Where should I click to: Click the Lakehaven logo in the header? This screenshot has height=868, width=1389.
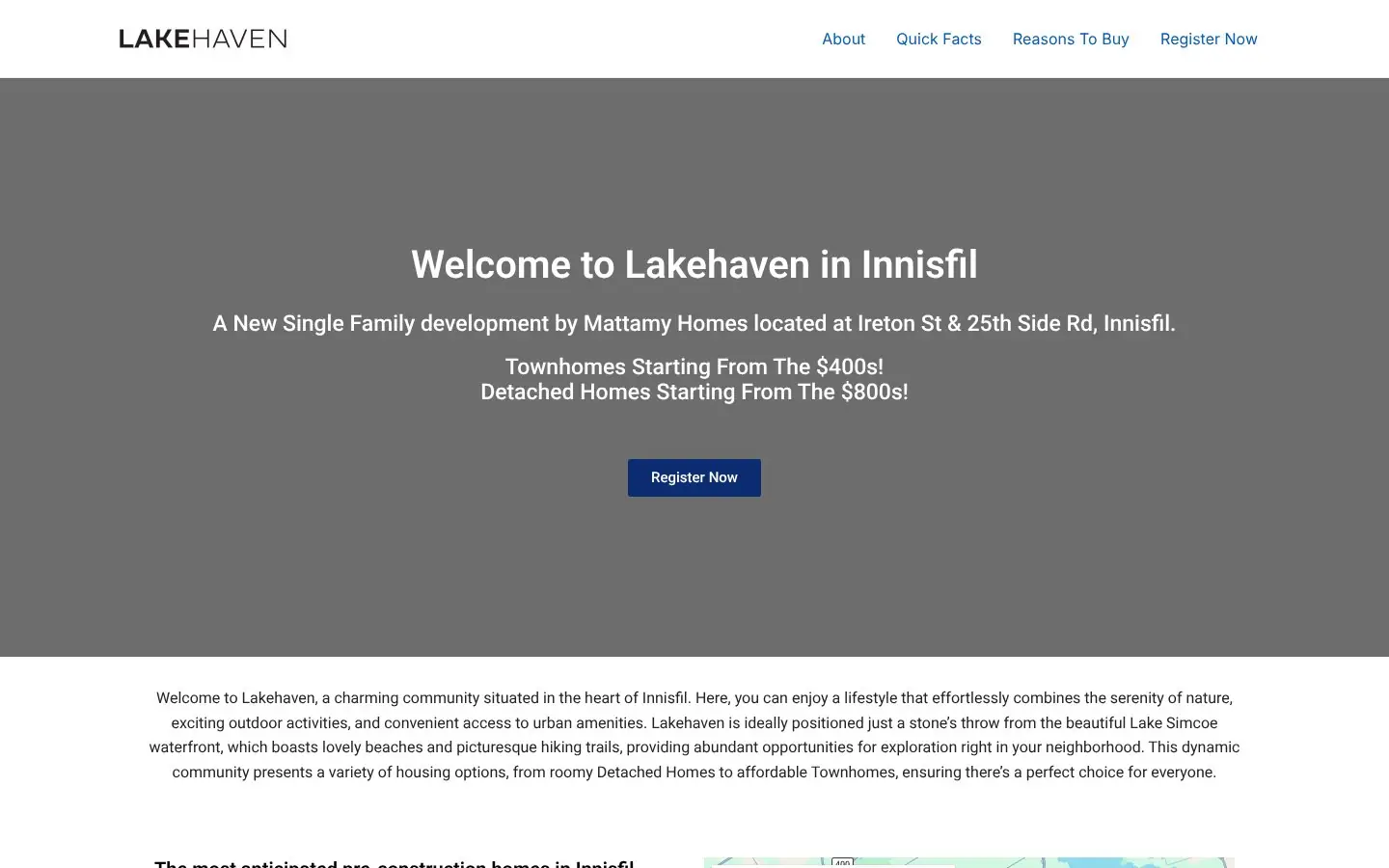click(x=203, y=39)
